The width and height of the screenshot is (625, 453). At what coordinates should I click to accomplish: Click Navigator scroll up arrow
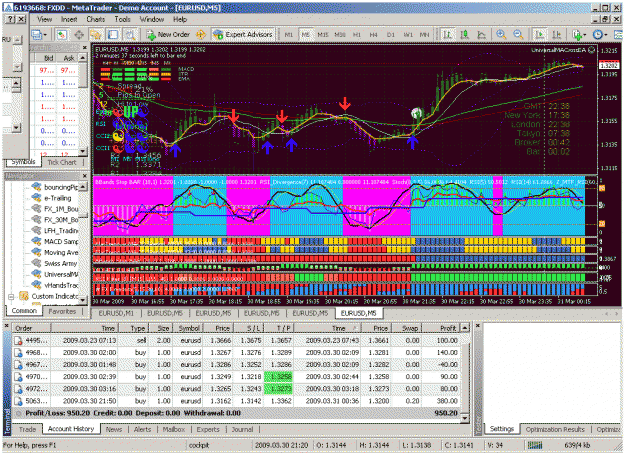coord(83,186)
